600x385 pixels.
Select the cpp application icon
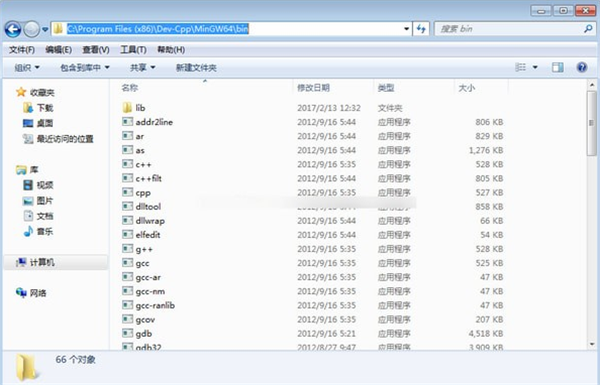coord(127,192)
